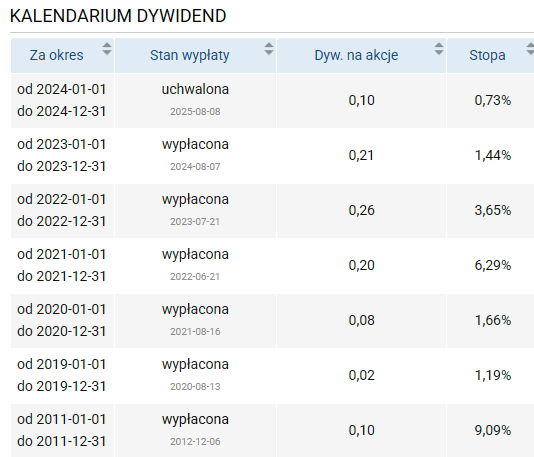Click the dividend value 0,02
Screen dimensions: 534x457
tap(361, 375)
